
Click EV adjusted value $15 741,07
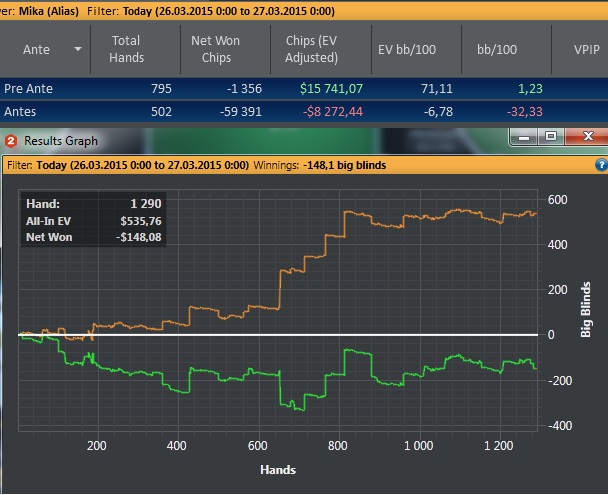[332, 89]
